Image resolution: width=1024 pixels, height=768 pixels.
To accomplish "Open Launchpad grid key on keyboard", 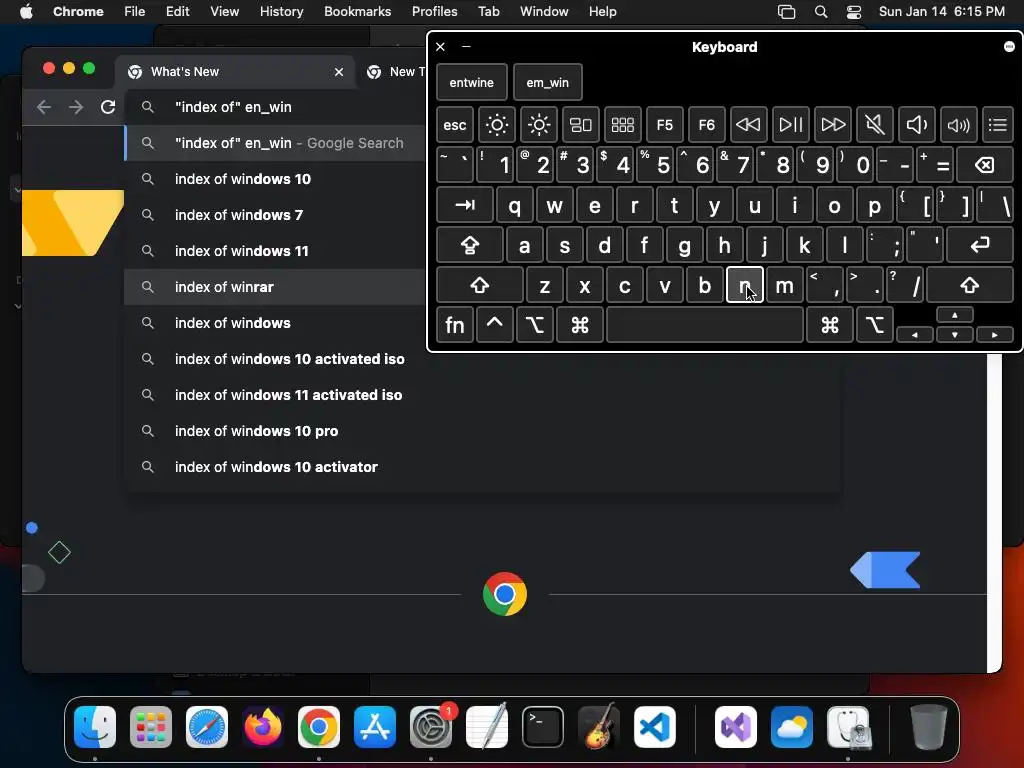I will point(622,125).
